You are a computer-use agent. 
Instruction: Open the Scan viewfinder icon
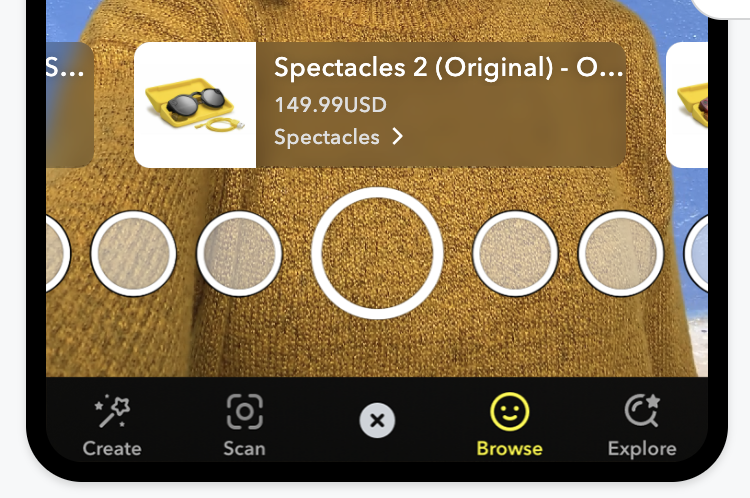click(x=244, y=411)
